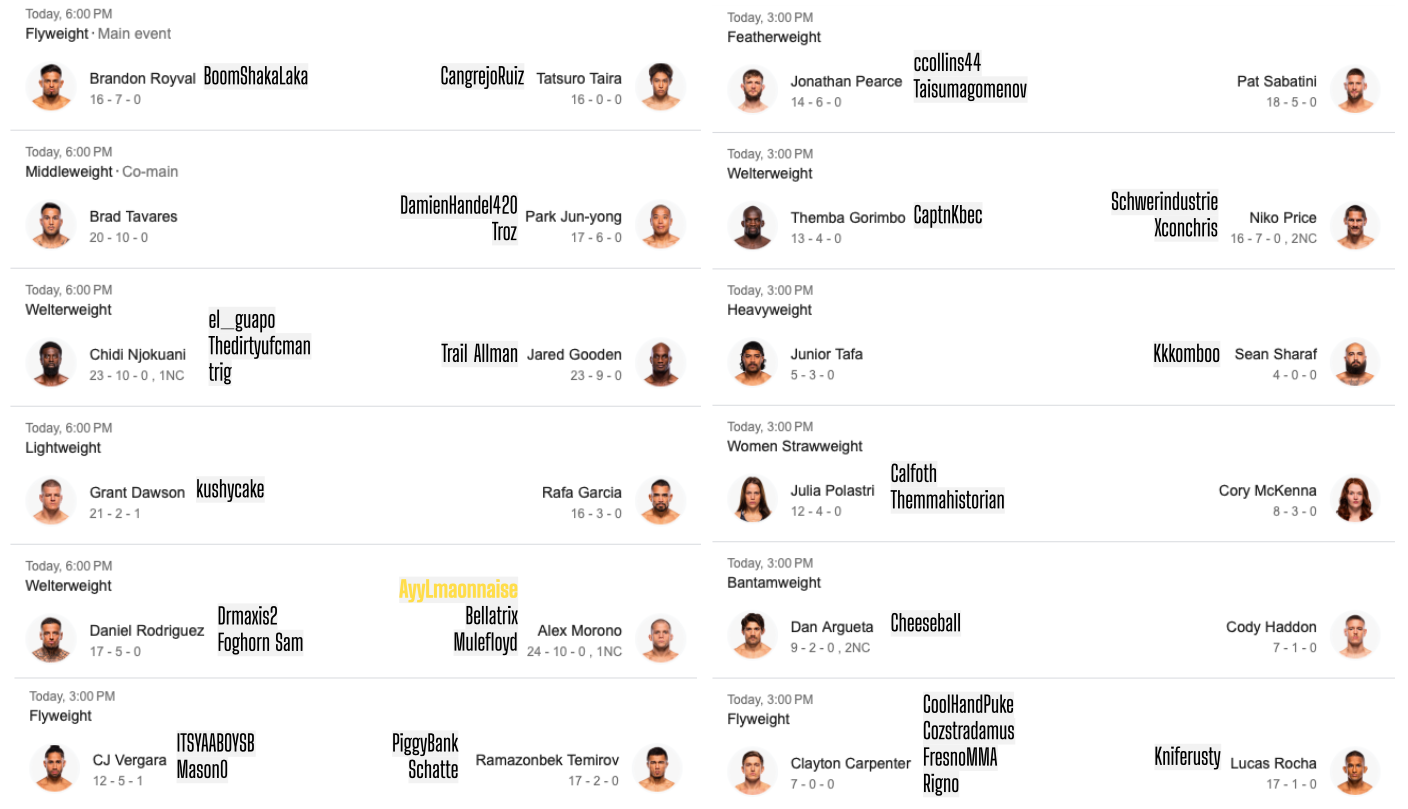Click the yellow AyyLmaonnaise username

point(458,589)
